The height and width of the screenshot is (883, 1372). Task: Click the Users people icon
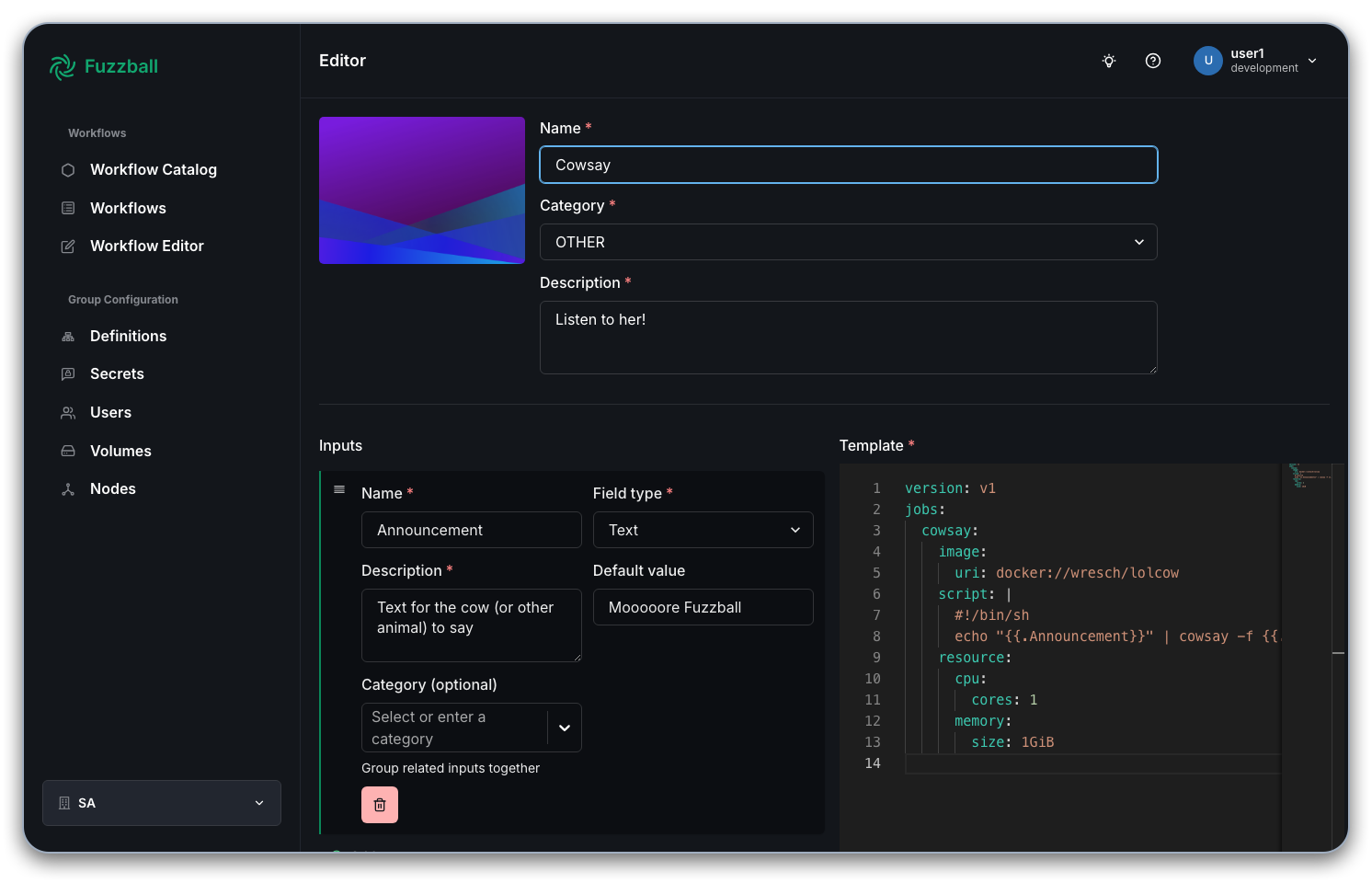pos(68,413)
